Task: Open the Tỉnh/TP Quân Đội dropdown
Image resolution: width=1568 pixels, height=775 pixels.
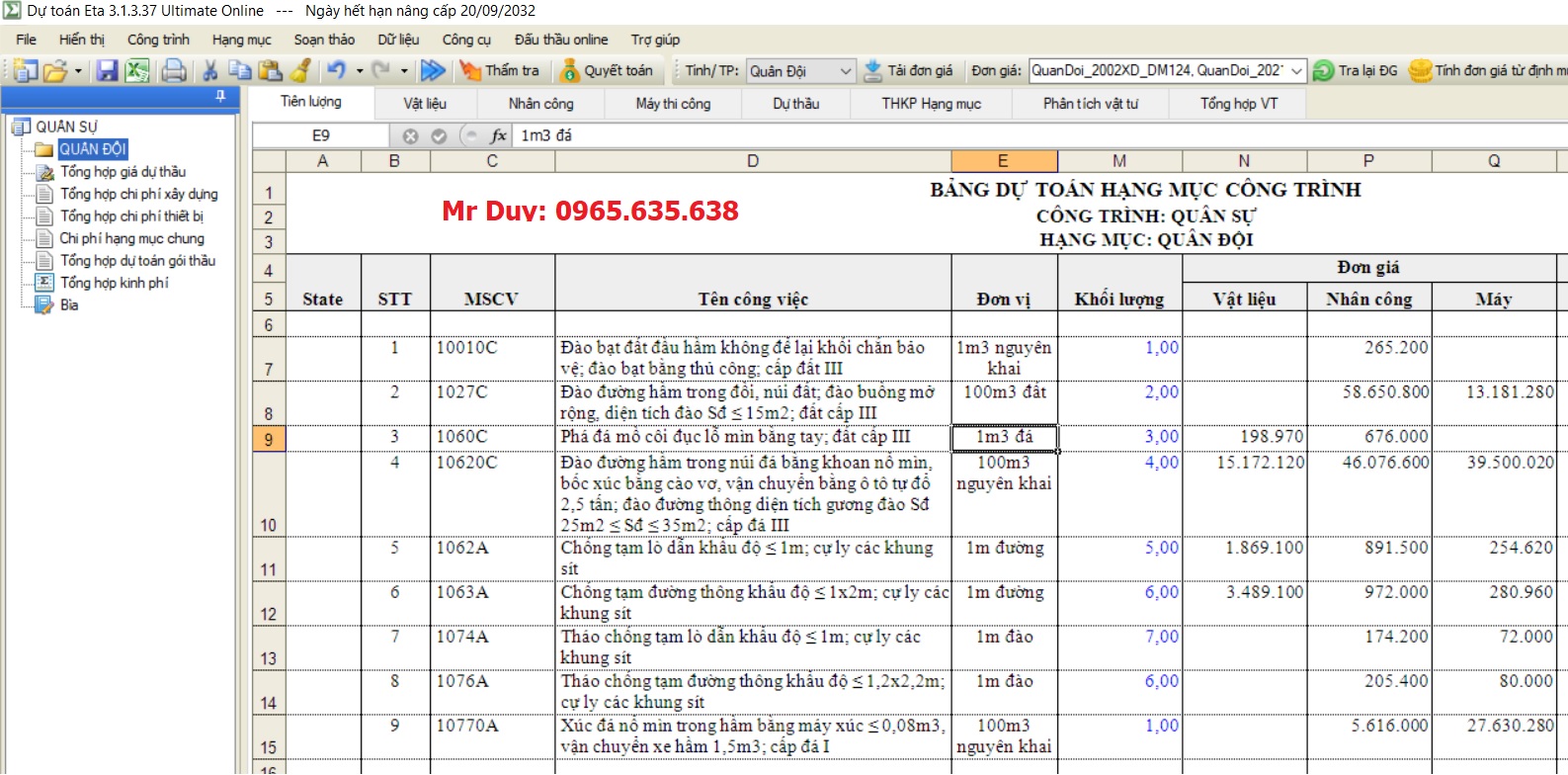Action: [x=845, y=71]
